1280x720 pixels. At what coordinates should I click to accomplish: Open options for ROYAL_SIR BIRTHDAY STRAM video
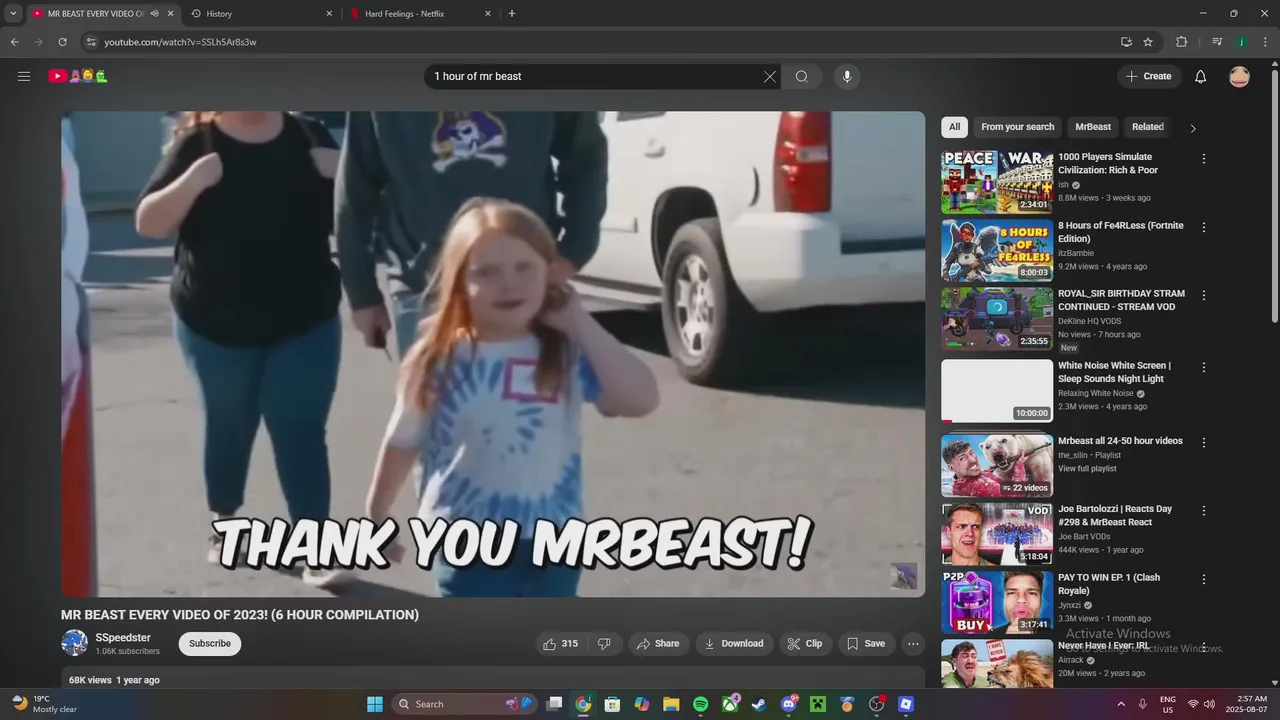point(1204,295)
